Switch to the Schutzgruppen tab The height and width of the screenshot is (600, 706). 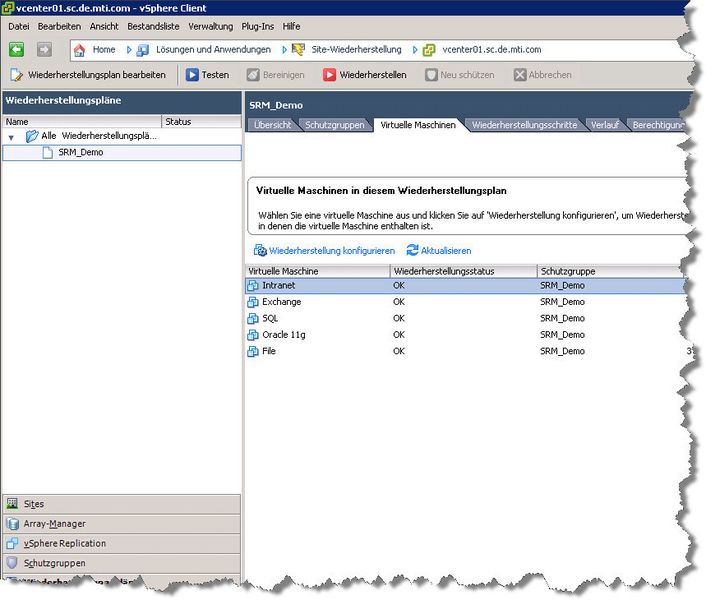pos(335,125)
